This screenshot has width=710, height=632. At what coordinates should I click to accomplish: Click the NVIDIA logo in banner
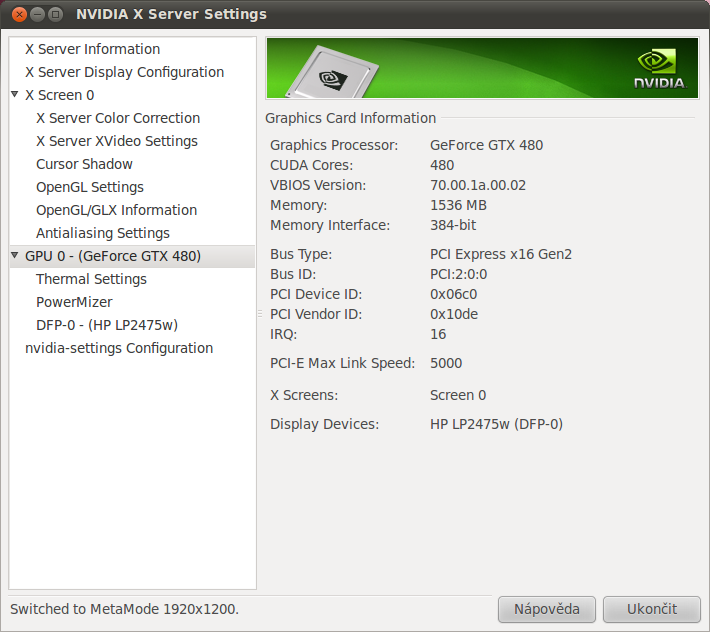click(660, 69)
